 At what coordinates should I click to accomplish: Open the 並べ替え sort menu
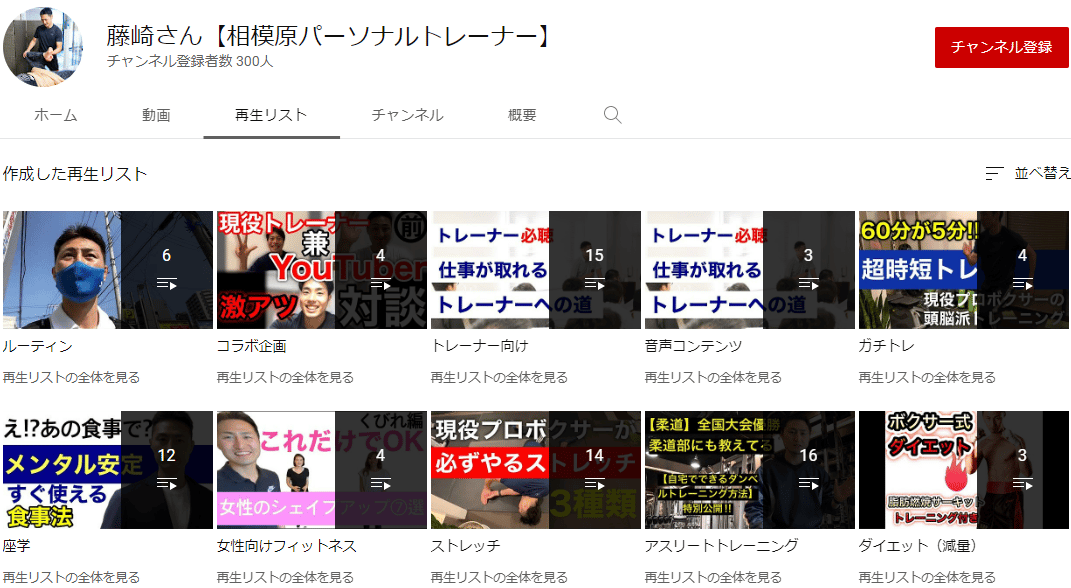click(x=1027, y=173)
